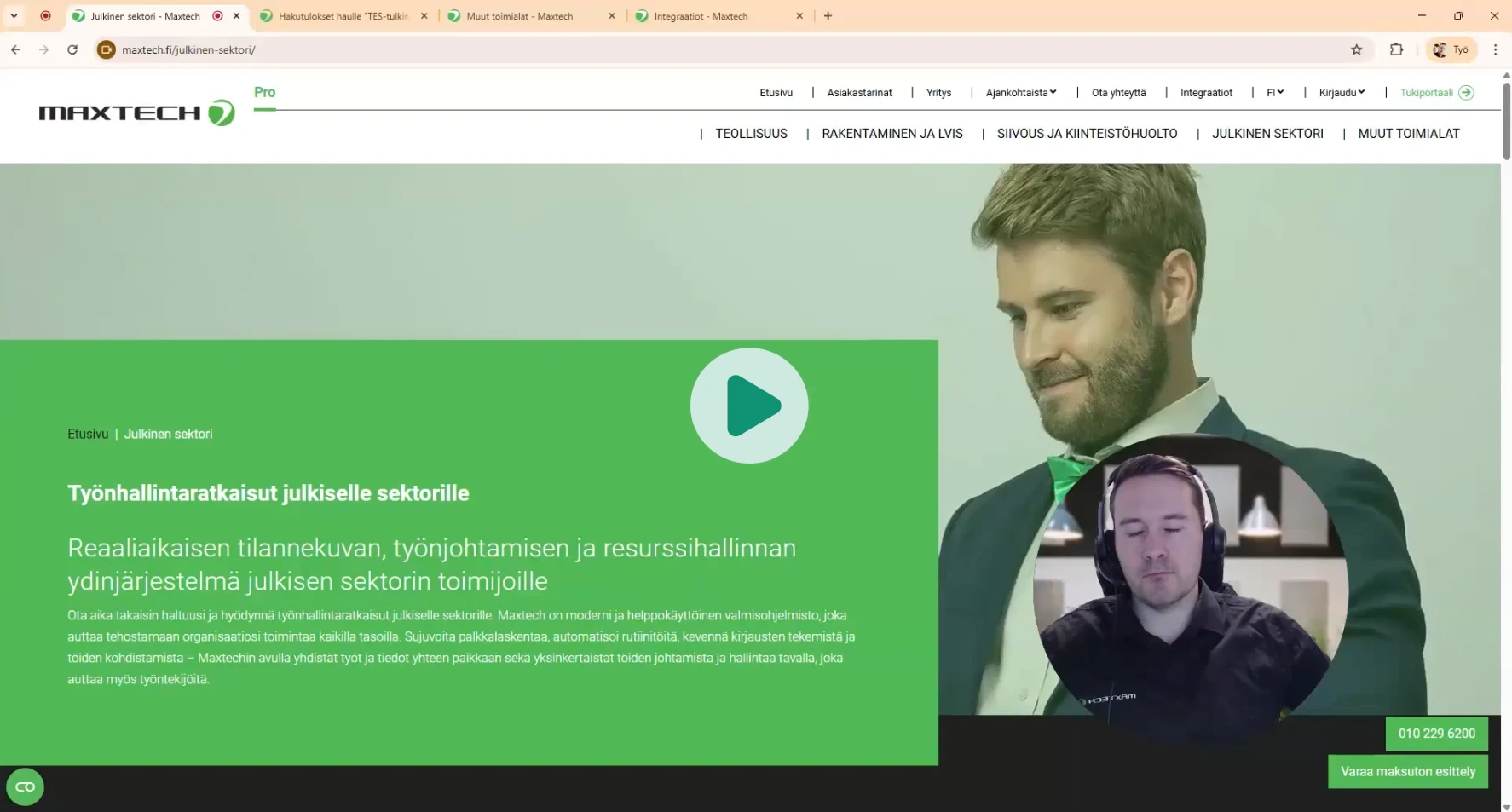Open the TEOLLISUUS menu item
The width and height of the screenshot is (1512, 812).
tap(751, 134)
